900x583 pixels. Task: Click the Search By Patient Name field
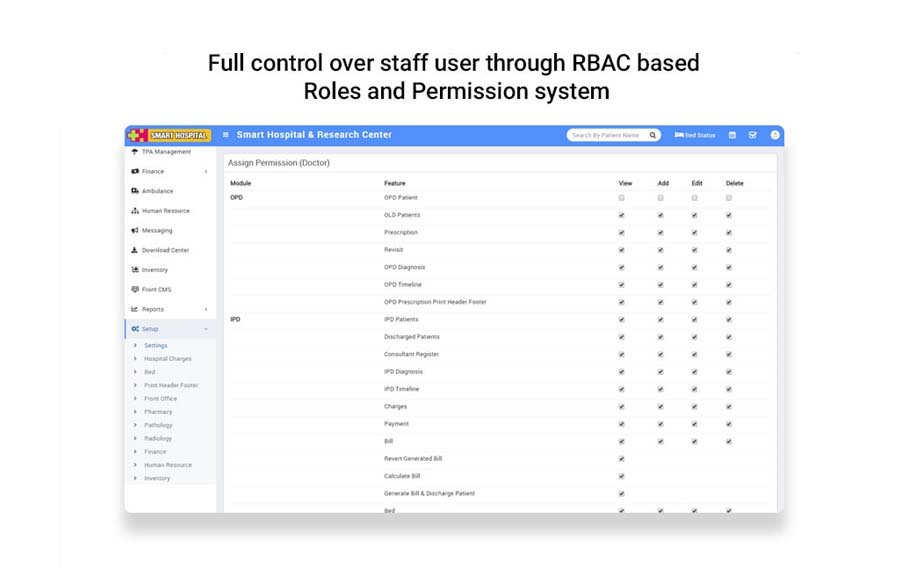(x=607, y=135)
